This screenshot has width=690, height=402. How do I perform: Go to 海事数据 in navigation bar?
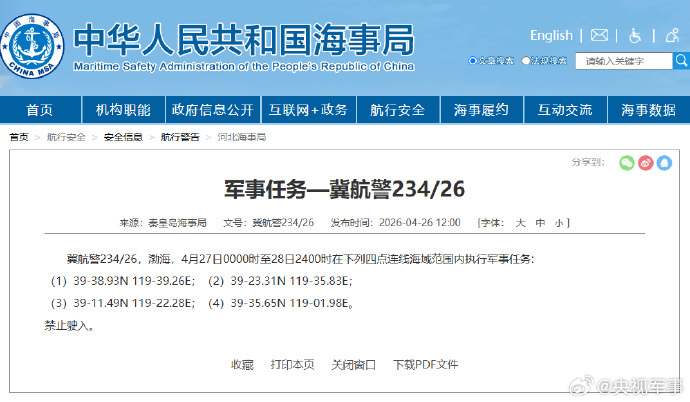[647, 109]
